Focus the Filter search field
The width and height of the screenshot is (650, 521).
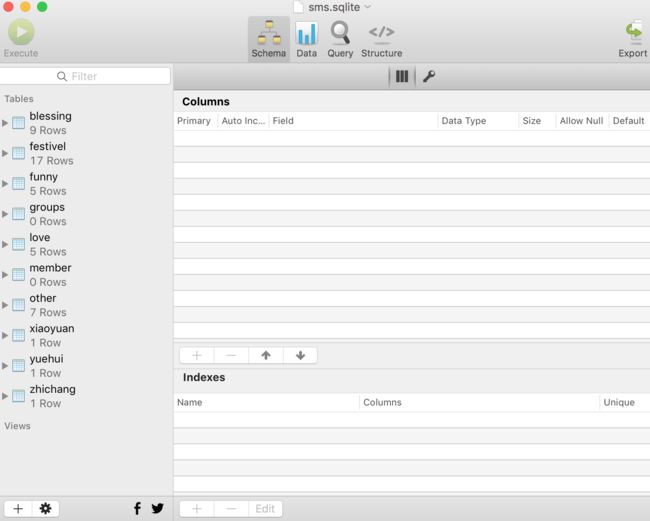click(85, 76)
